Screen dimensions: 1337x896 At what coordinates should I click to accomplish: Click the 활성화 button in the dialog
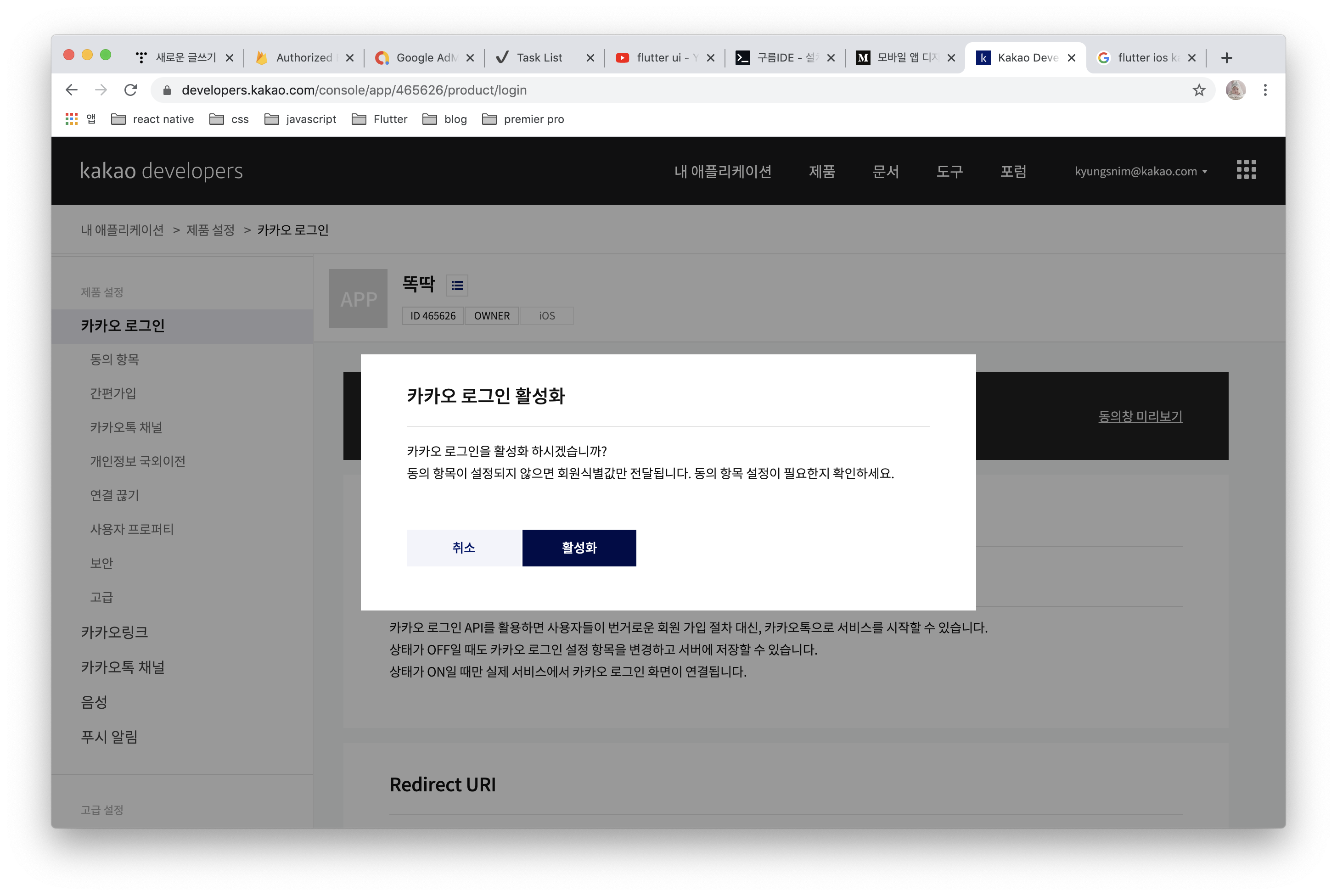[x=579, y=548]
